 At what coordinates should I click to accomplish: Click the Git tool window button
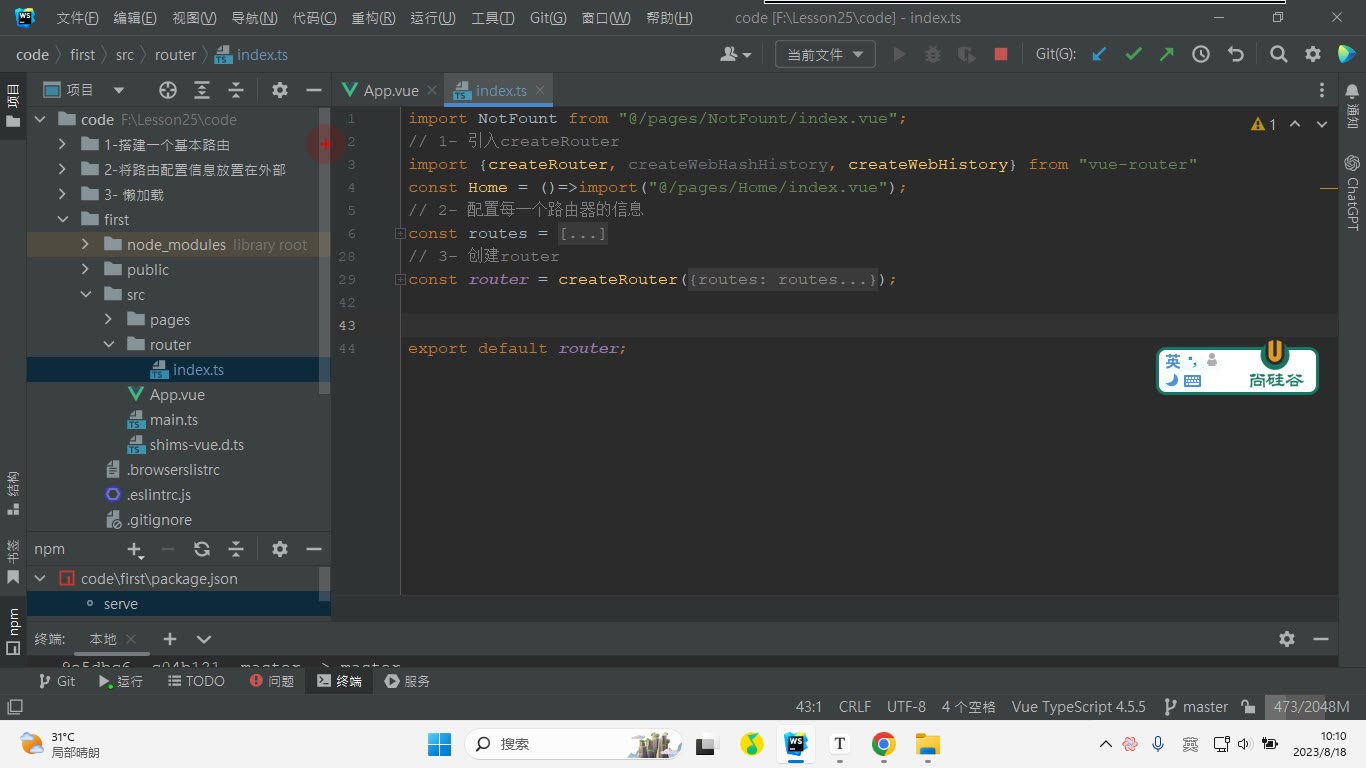(x=56, y=681)
